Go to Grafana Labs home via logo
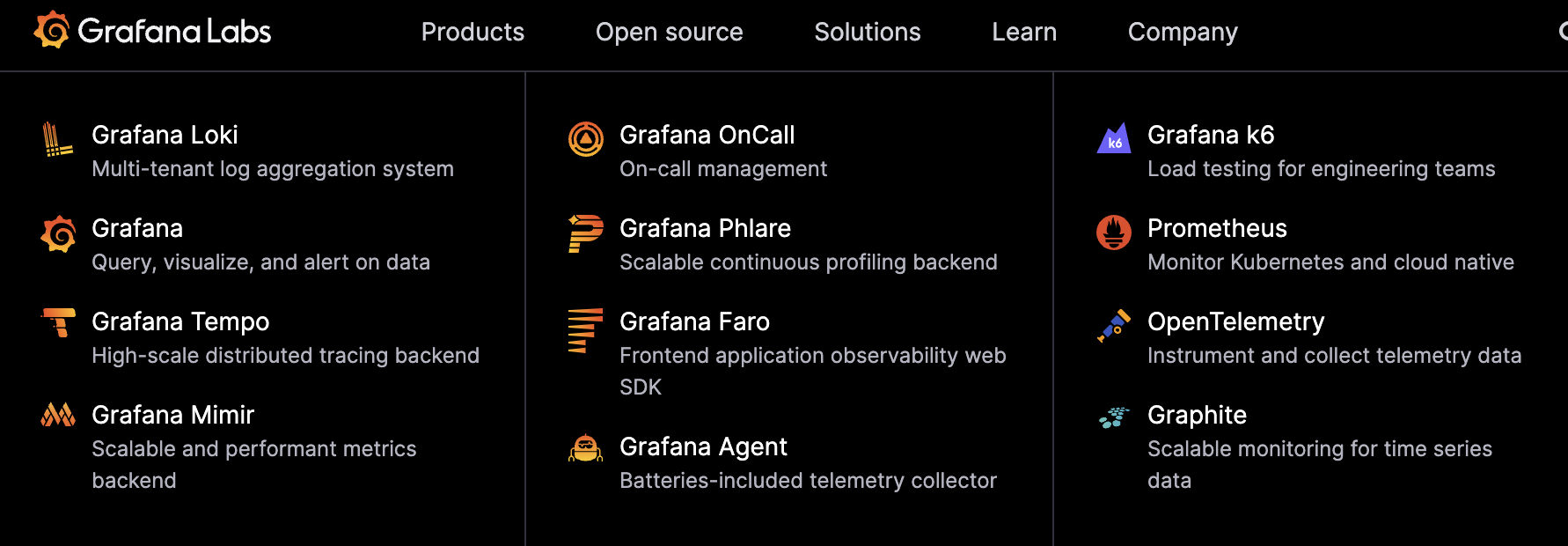 (x=153, y=31)
